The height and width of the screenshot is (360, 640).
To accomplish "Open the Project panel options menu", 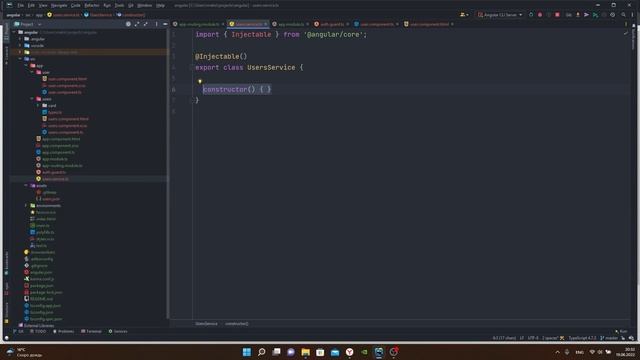I will coord(156,24).
